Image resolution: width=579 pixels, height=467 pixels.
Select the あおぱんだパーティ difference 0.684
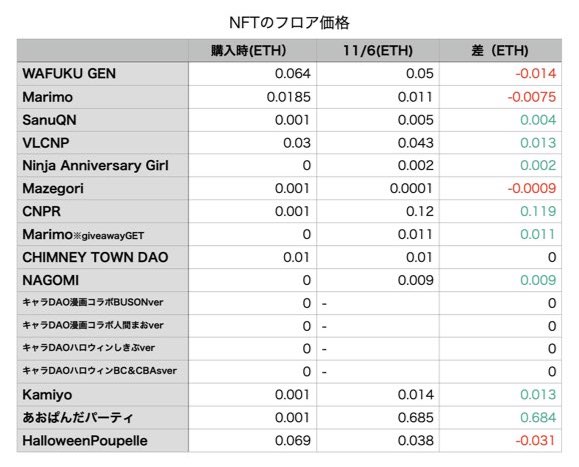[538, 418]
